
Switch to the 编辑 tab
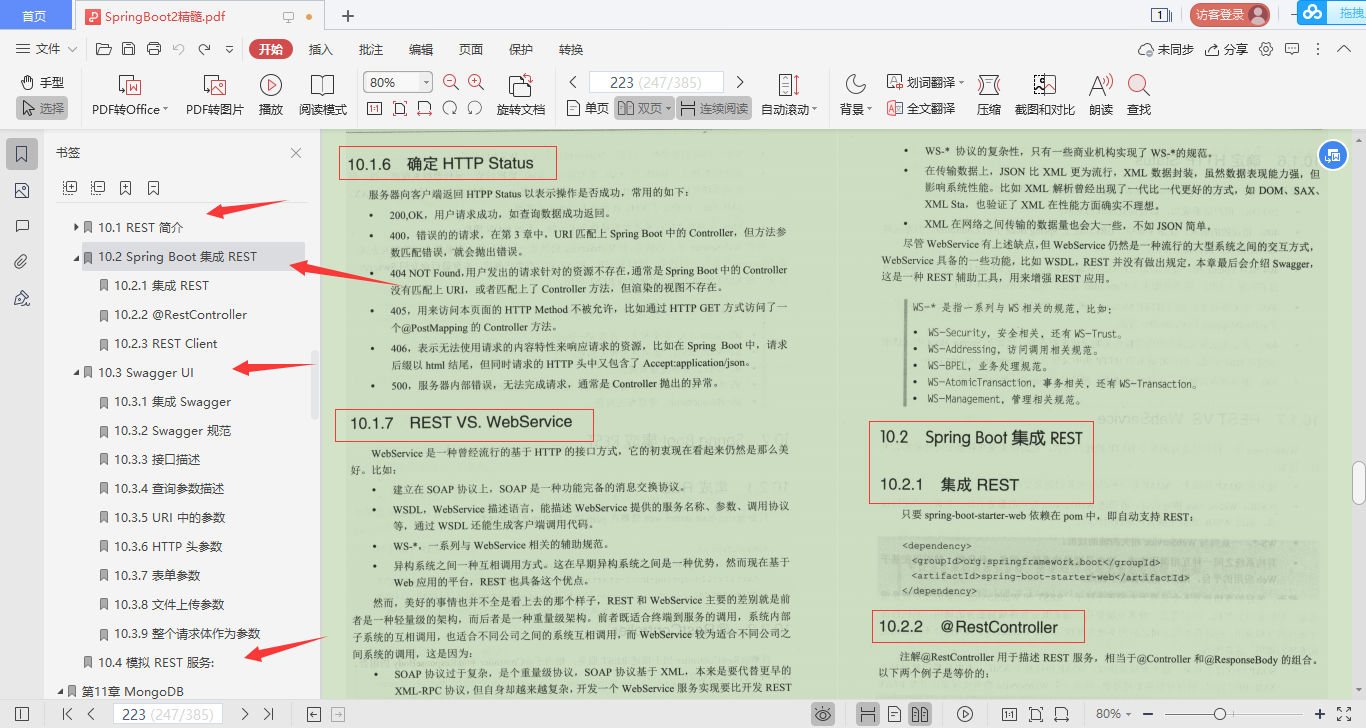pos(420,49)
